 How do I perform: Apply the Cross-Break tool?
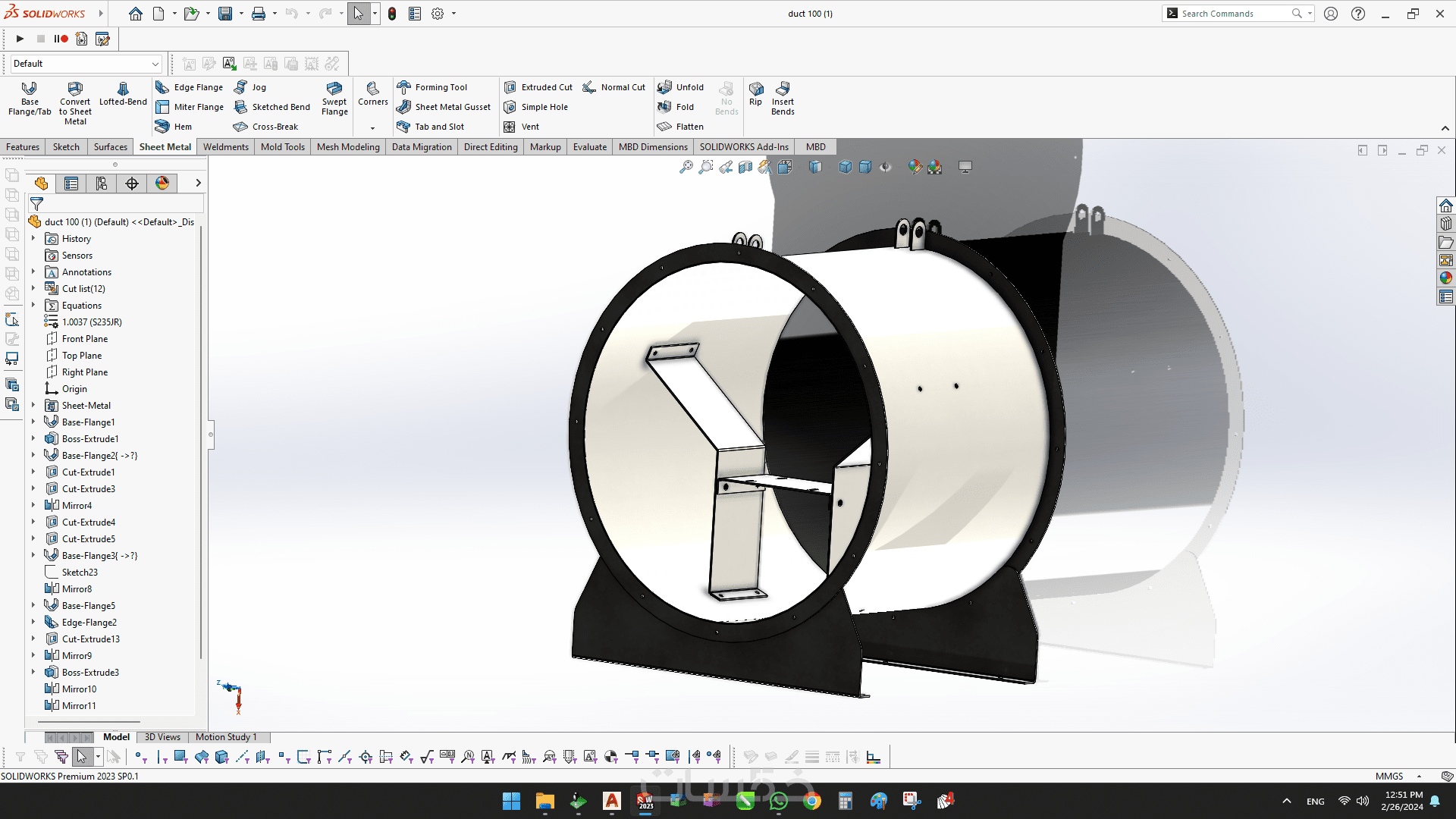(x=266, y=127)
